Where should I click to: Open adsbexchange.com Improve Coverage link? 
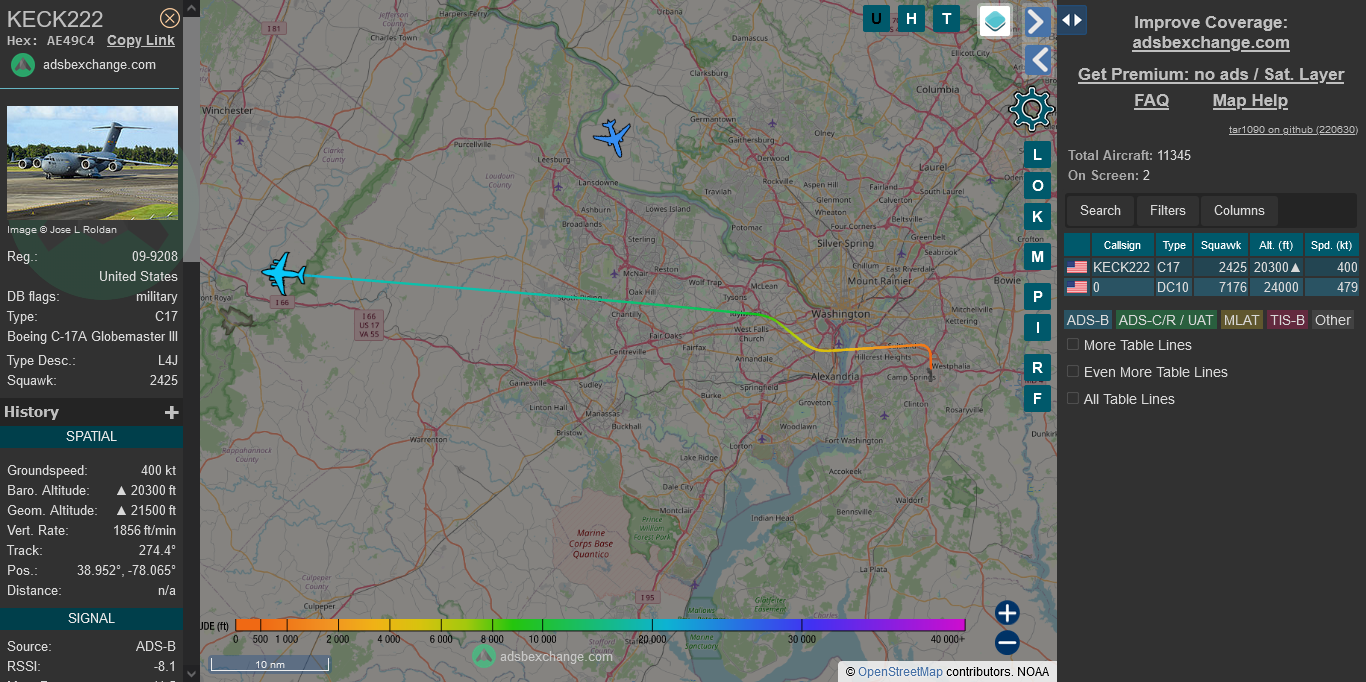(1211, 43)
